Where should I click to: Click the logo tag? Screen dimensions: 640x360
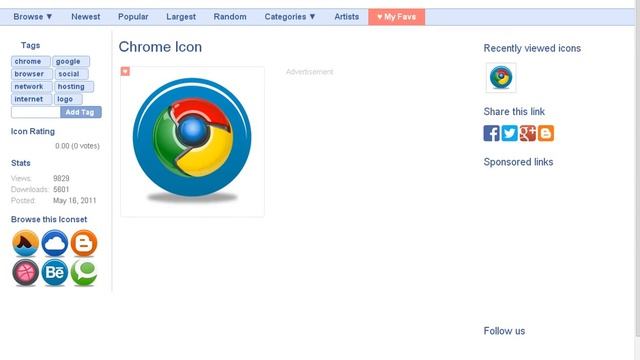click(x=68, y=99)
